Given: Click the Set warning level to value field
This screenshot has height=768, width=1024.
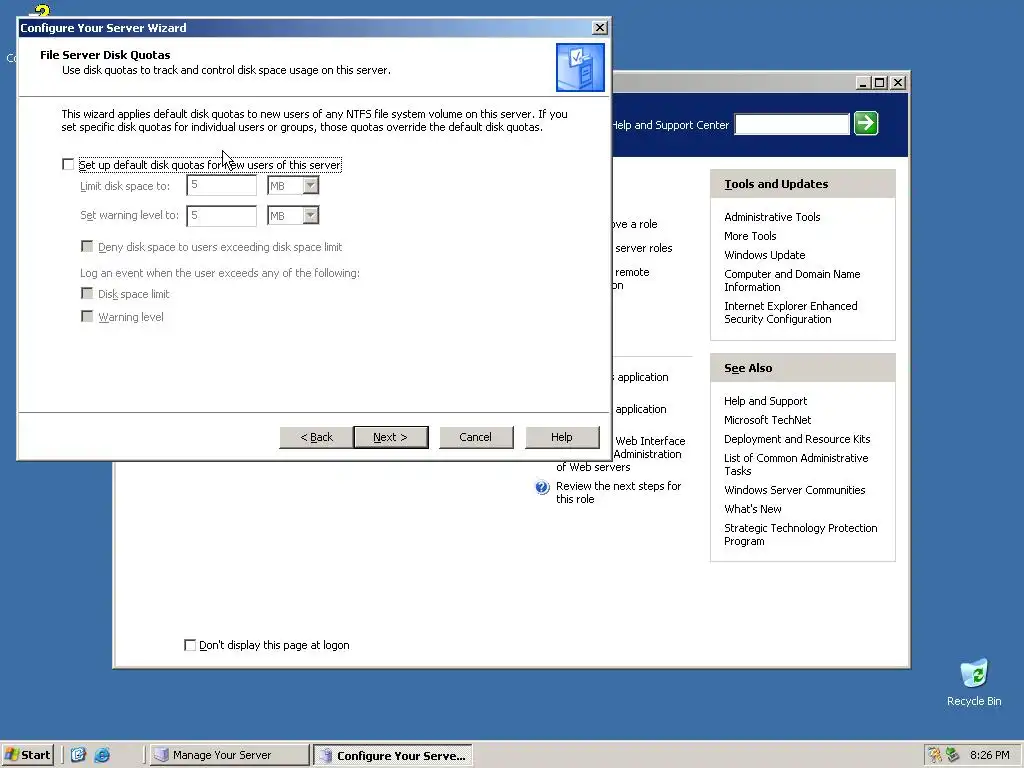Looking at the screenshot, I should coord(221,216).
